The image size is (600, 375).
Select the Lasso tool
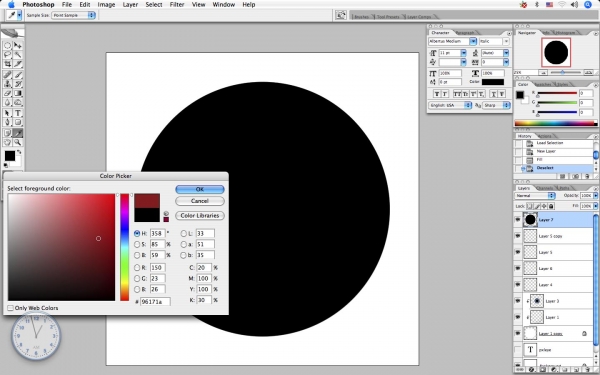(7, 55)
